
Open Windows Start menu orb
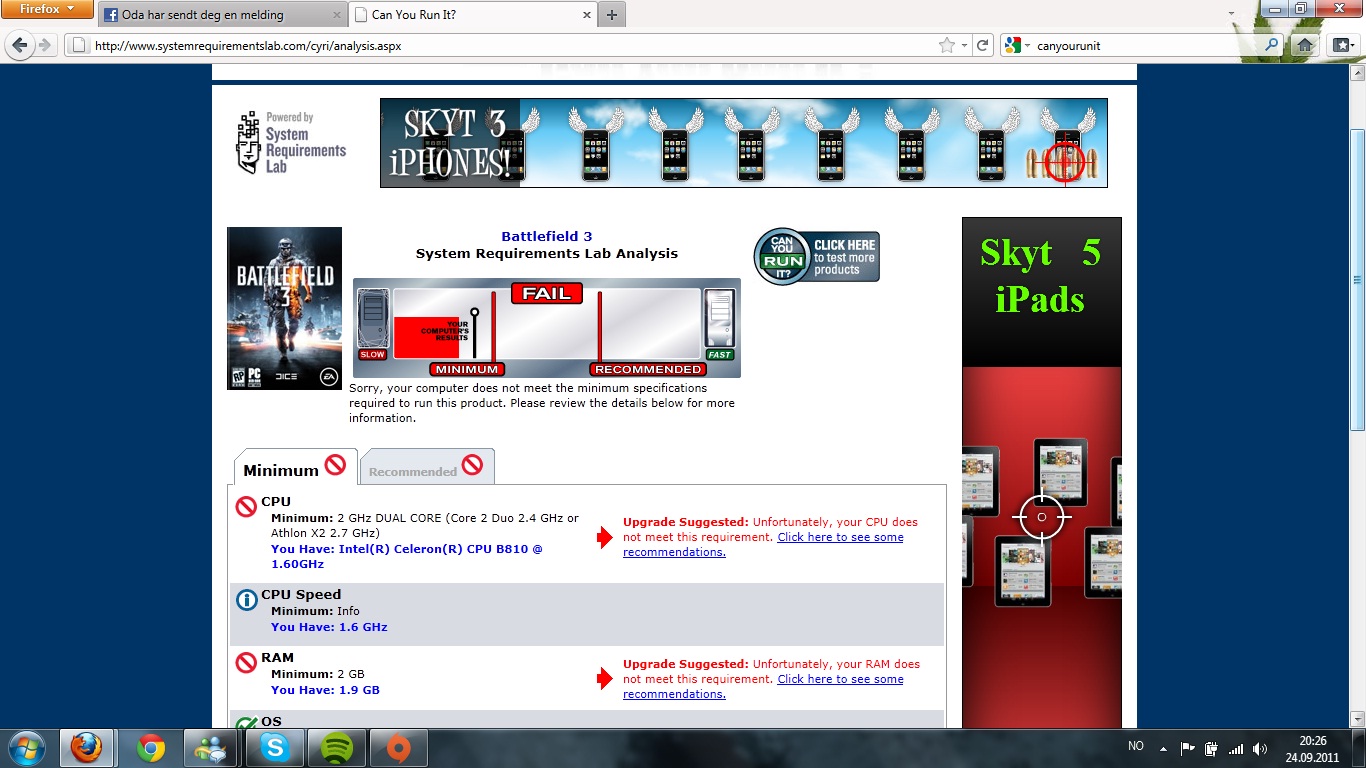[26, 748]
